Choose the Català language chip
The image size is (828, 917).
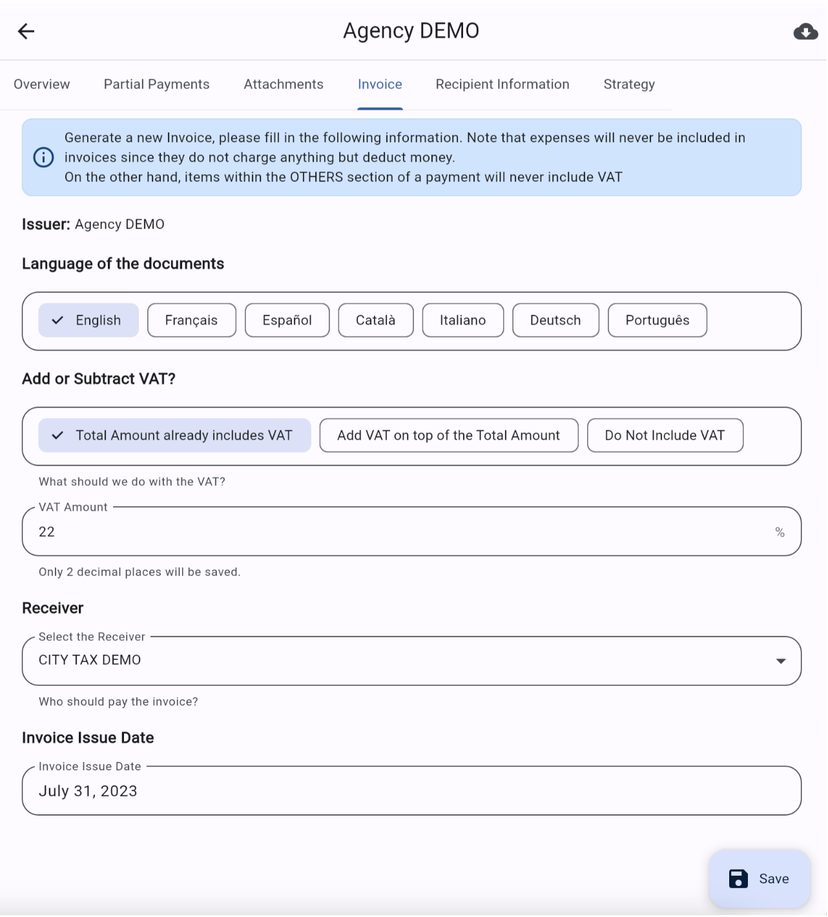(376, 320)
